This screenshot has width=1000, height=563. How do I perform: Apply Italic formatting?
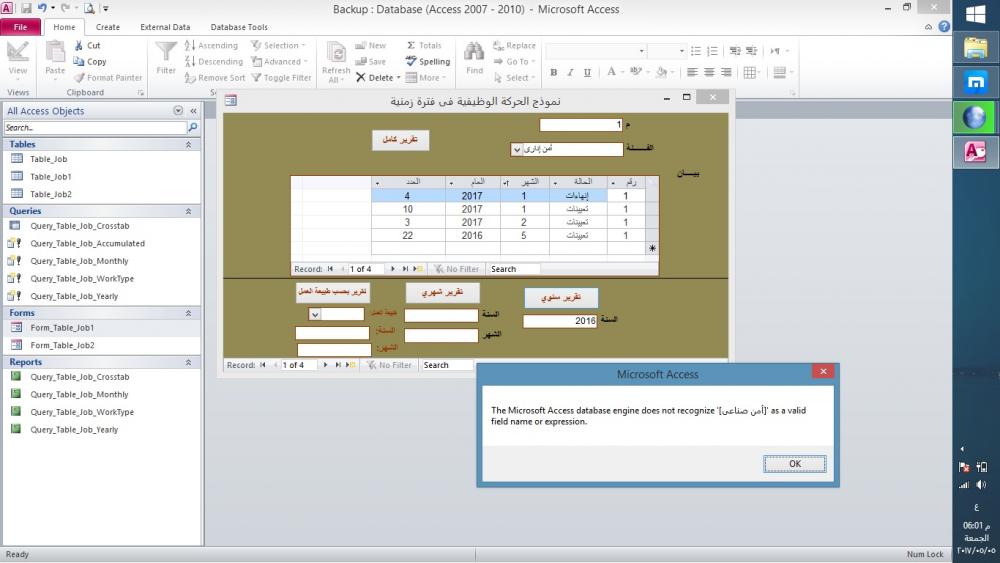[570, 72]
